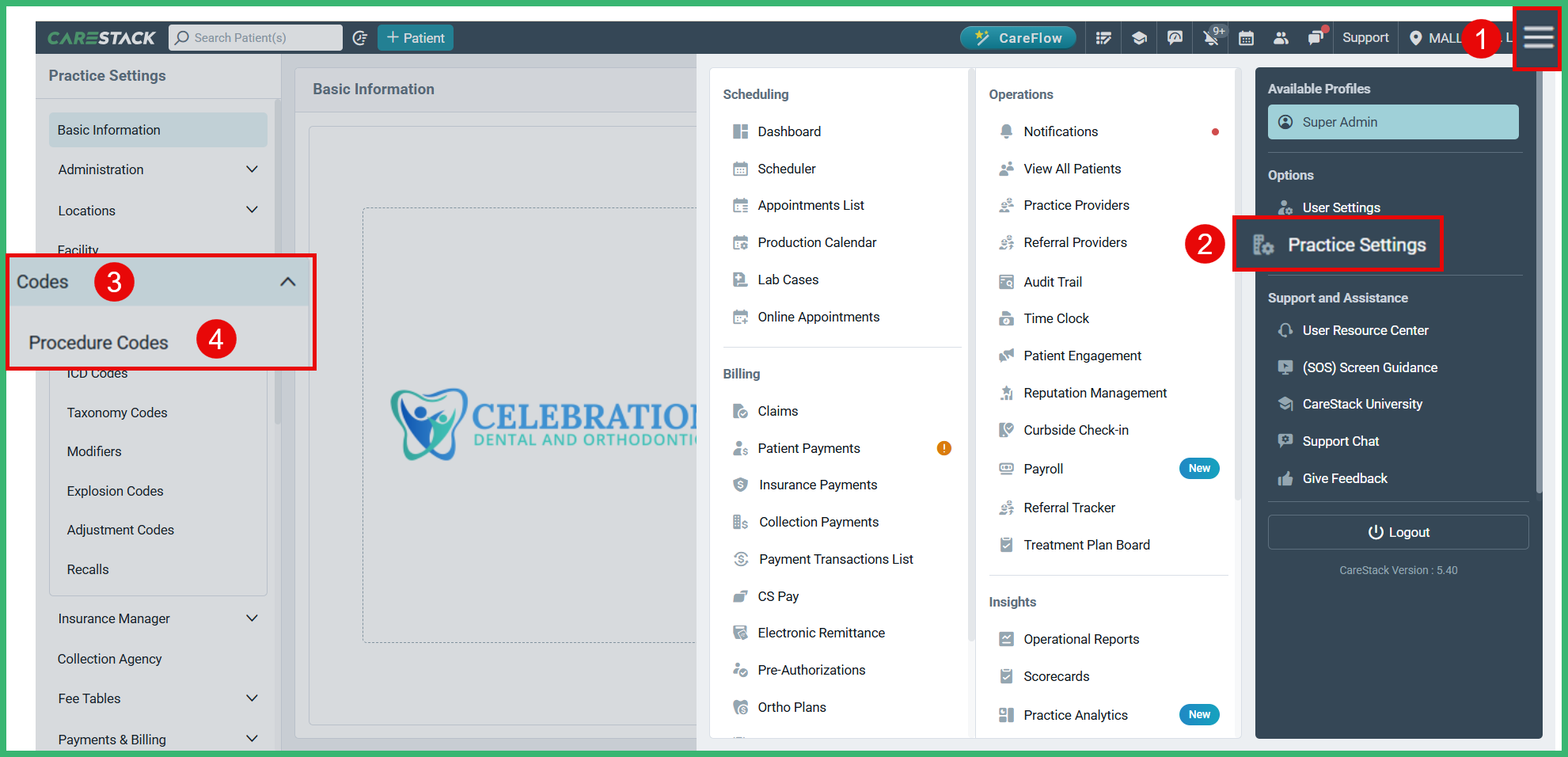Open Scheduler from the Scheduling menu
Image resolution: width=1568 pixels, height=757 pixels.
pos(786,168)
